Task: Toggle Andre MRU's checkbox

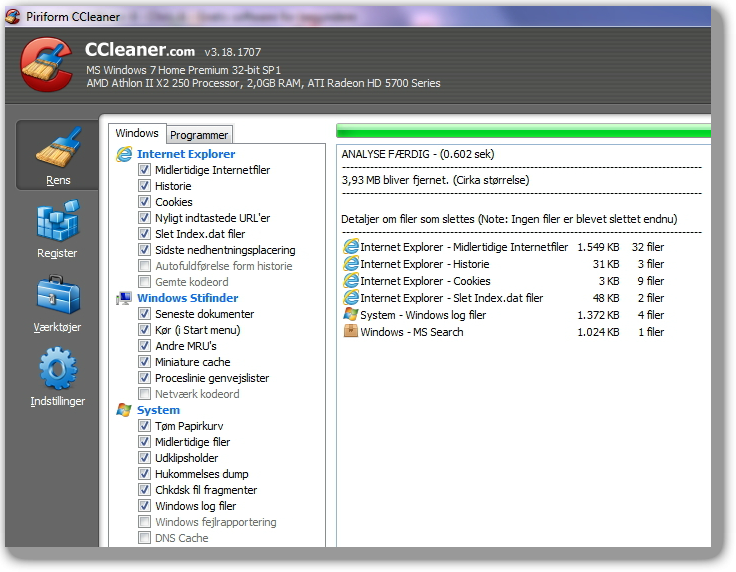Action: pos(144,346)
